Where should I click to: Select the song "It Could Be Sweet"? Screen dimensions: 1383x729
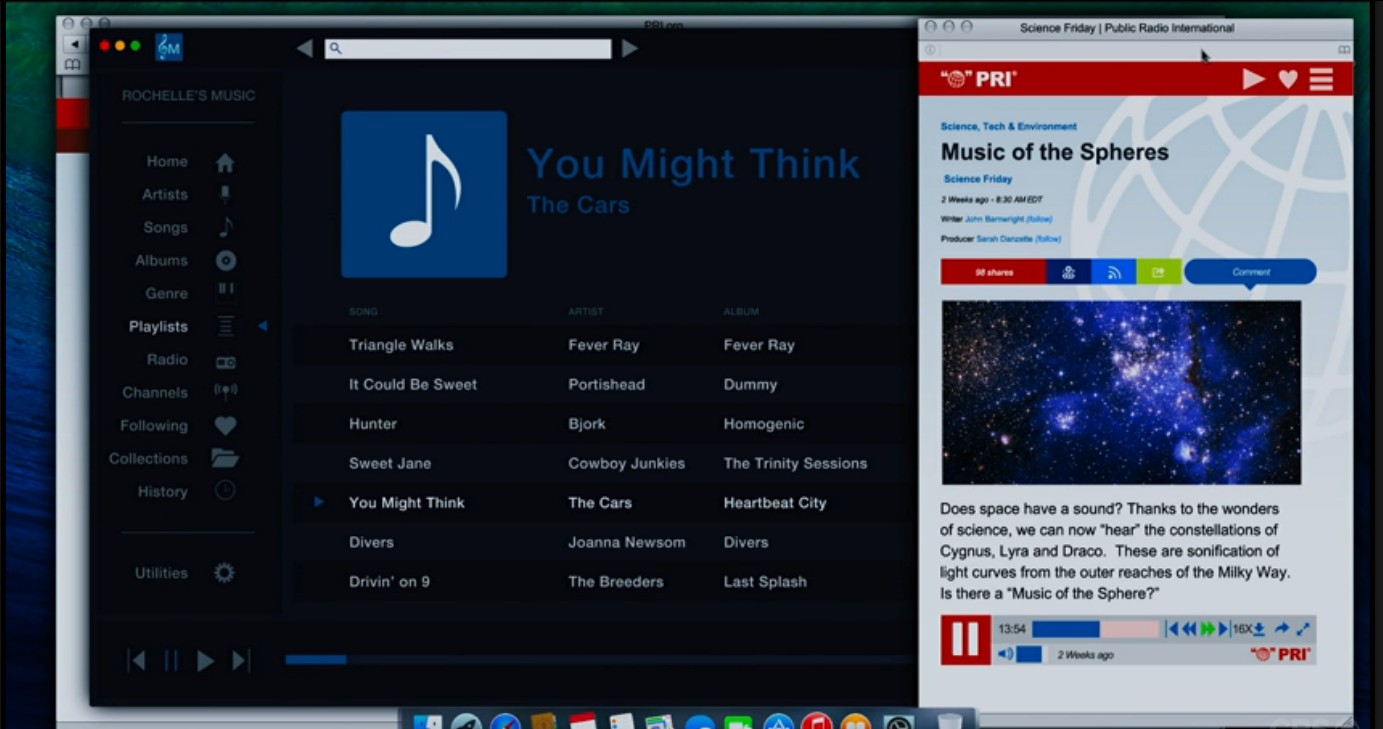point(413,384)
